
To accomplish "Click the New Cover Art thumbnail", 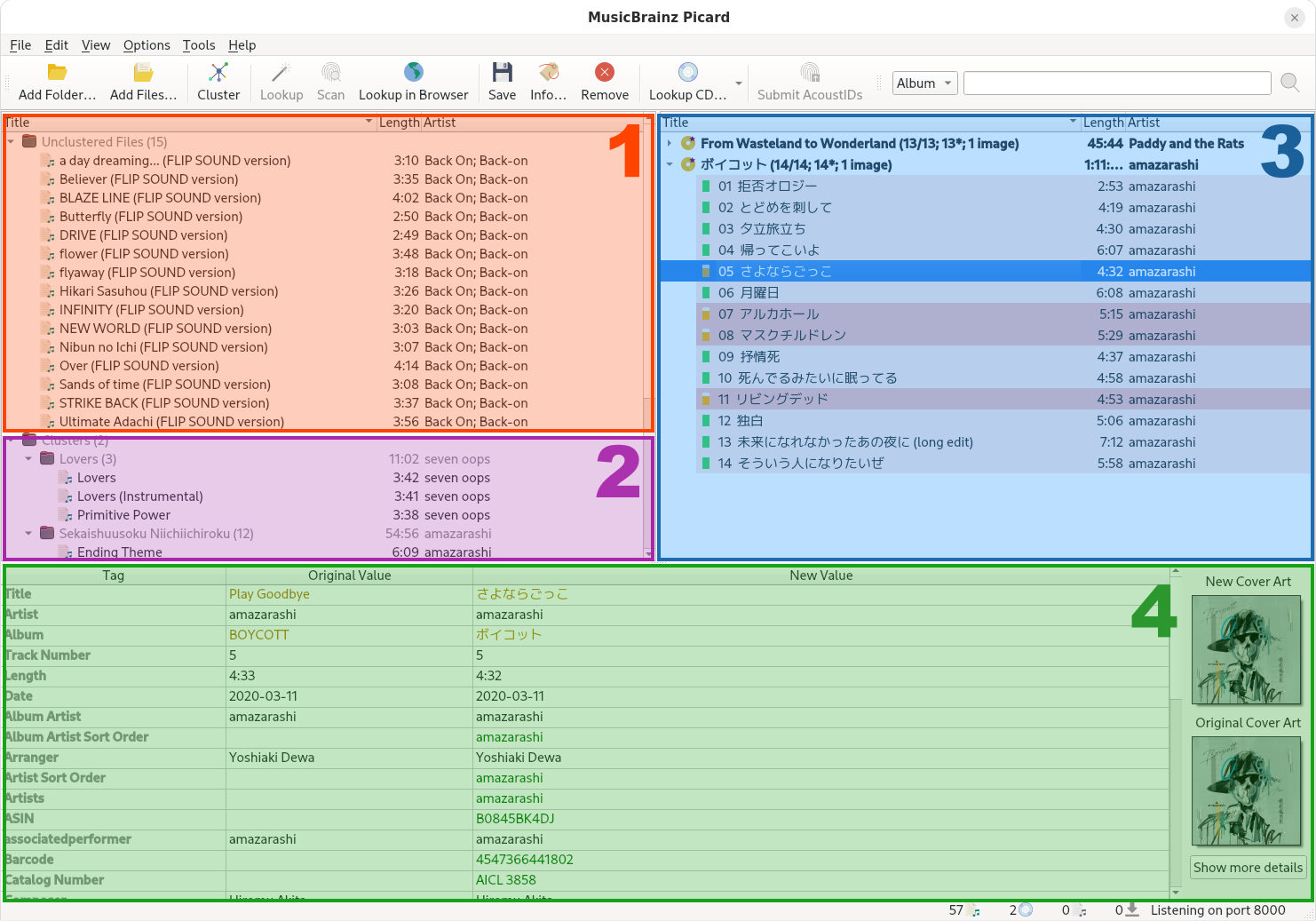I will coord(1248,650).
